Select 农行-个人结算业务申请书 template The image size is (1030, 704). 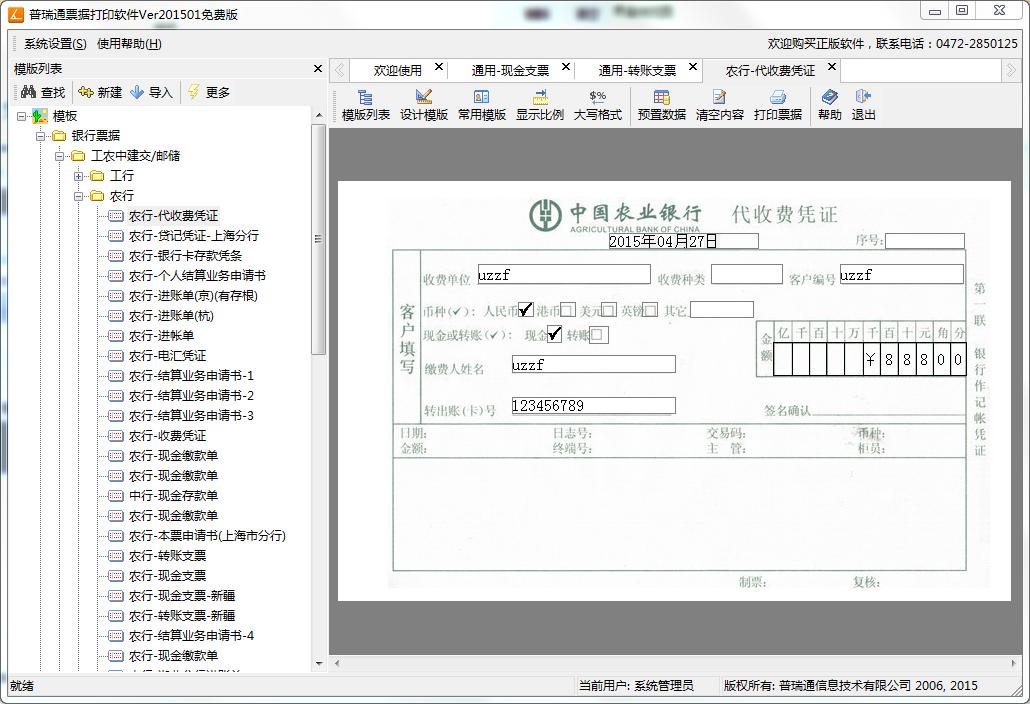coord(197,276)
